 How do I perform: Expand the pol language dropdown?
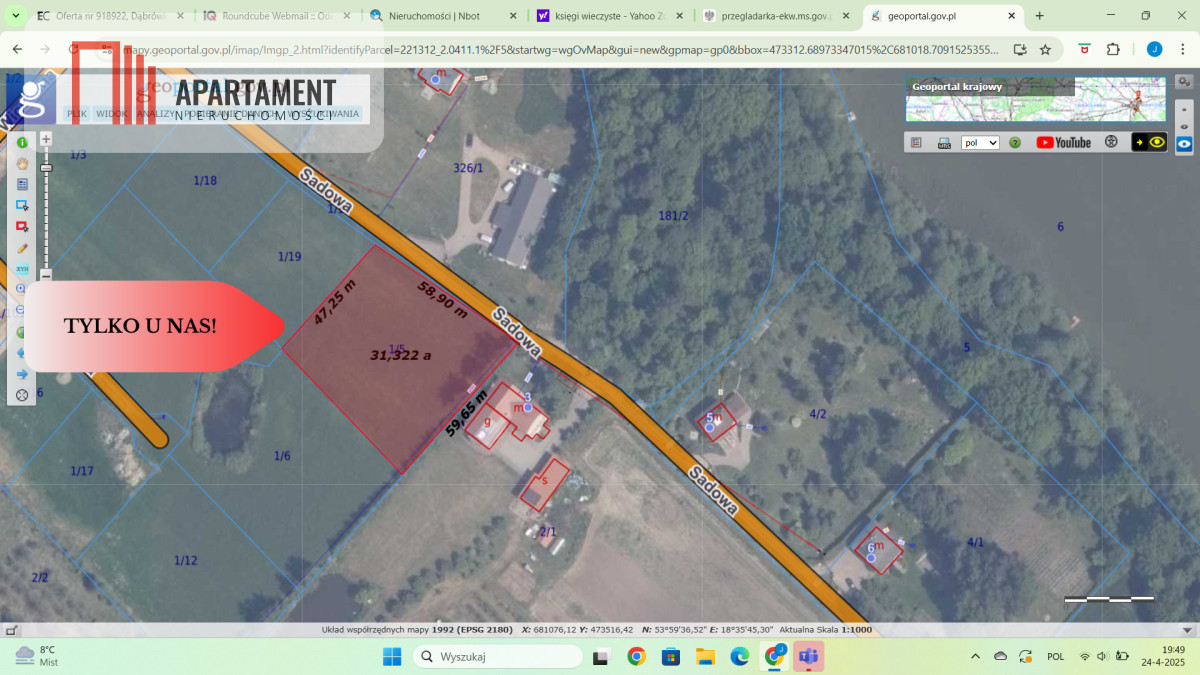980,143
